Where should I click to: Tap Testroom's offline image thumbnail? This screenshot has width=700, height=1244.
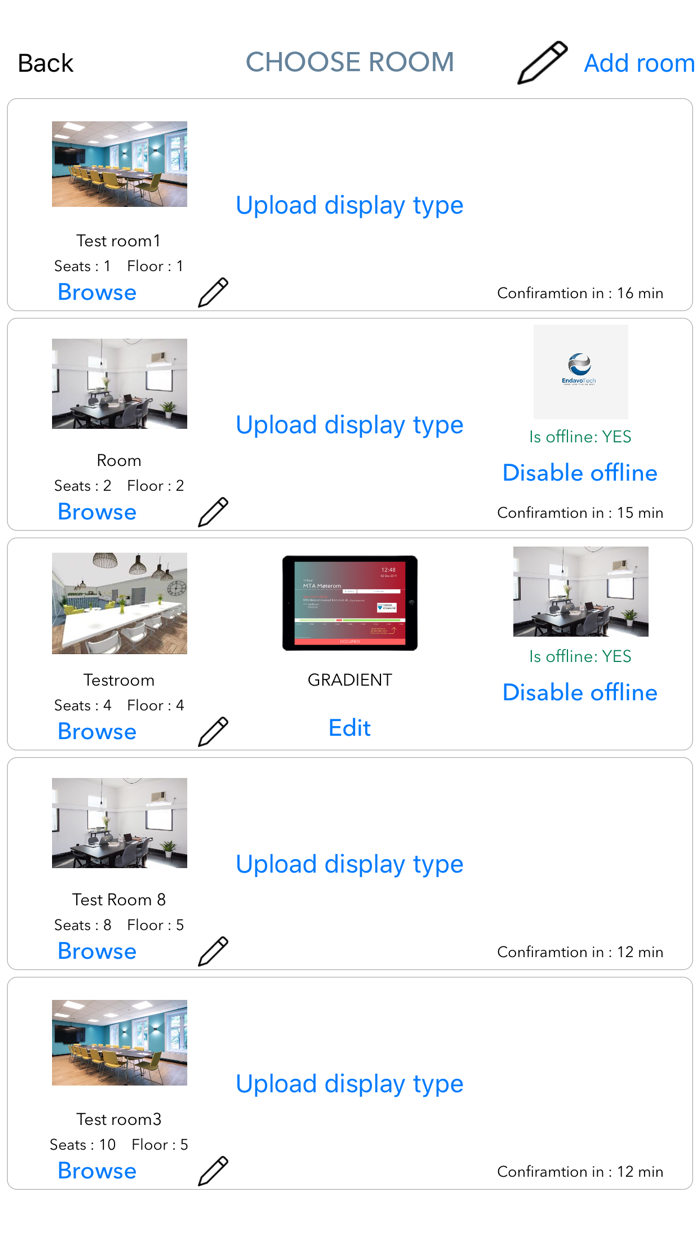(581, 591)
